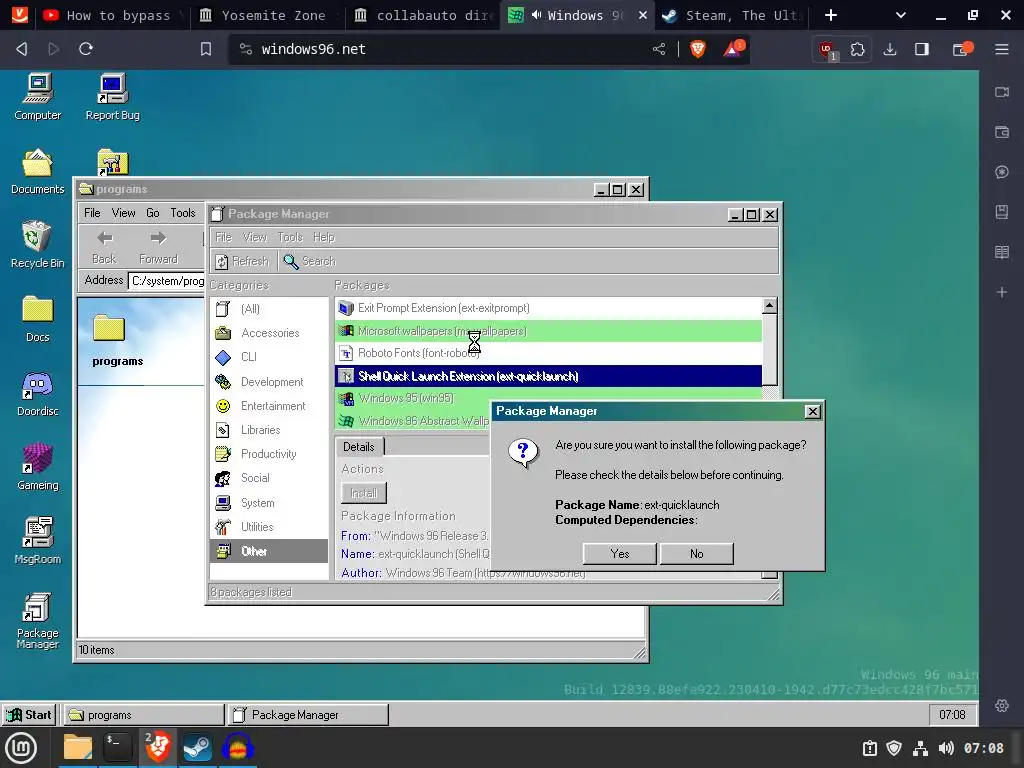Open Package Manager Help menu
Screen dimensions: 1024x768
(324, 237)
